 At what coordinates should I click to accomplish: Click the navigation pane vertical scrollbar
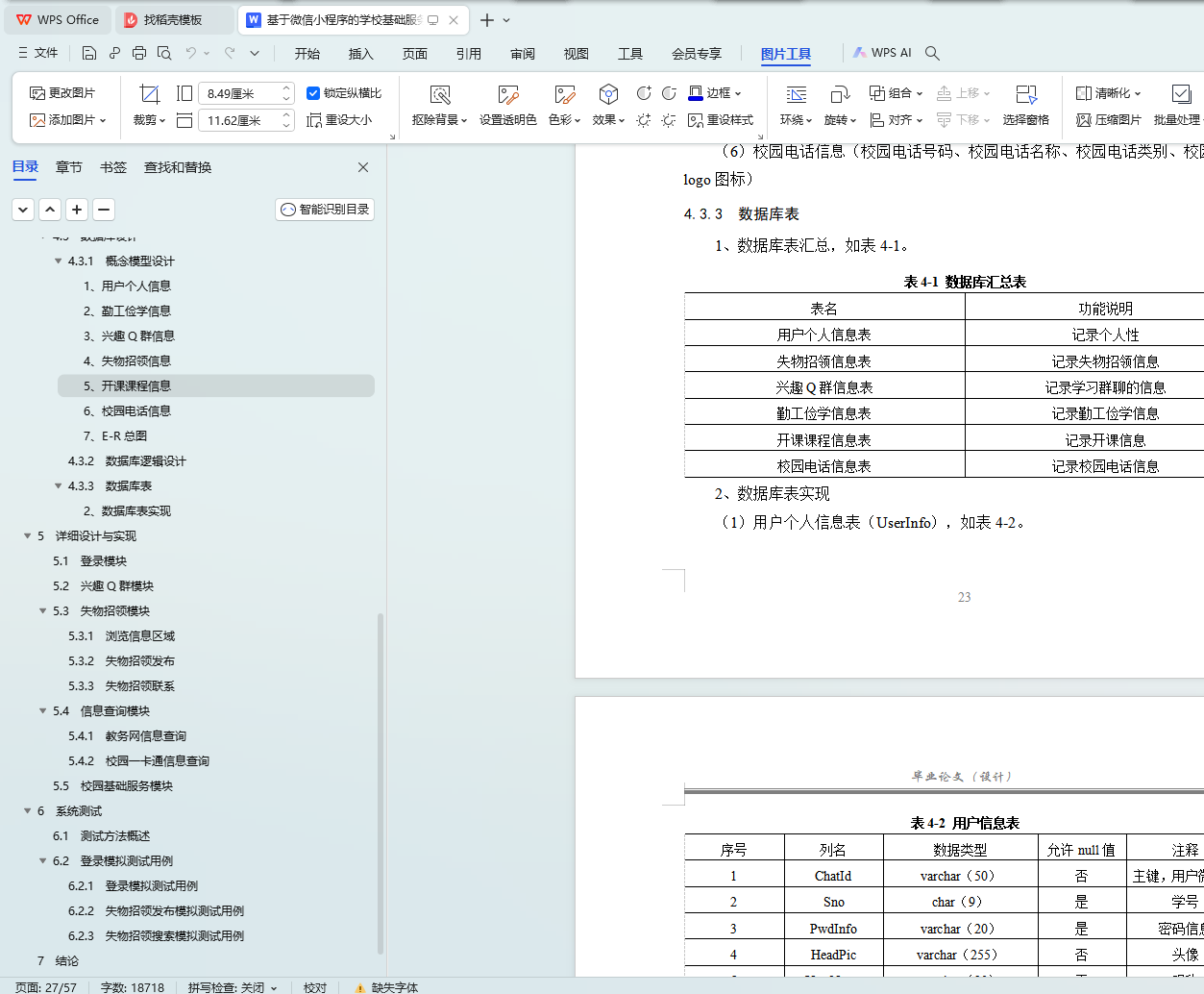[x=381, y=783]
